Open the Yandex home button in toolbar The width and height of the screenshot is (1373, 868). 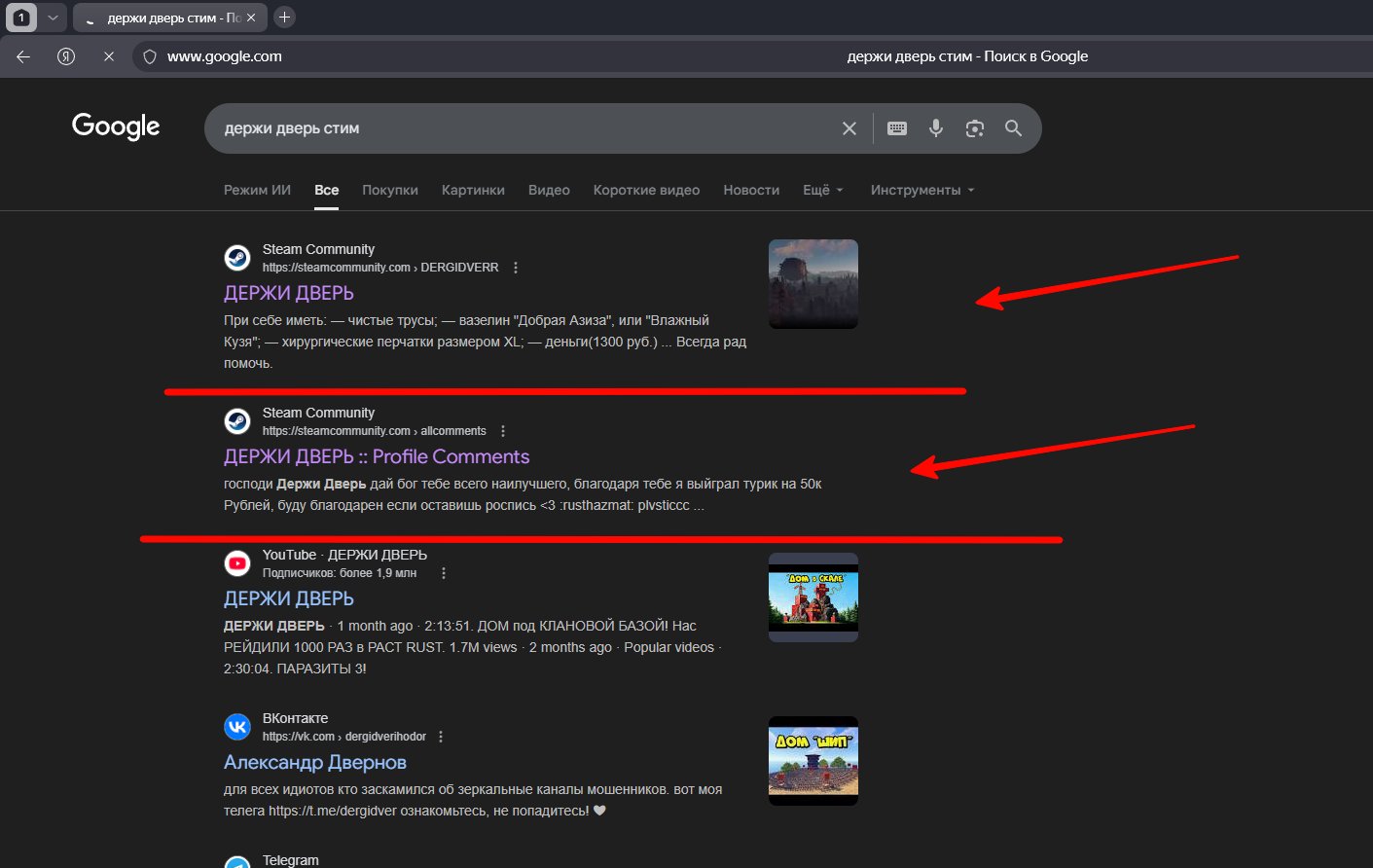[66, 56]
